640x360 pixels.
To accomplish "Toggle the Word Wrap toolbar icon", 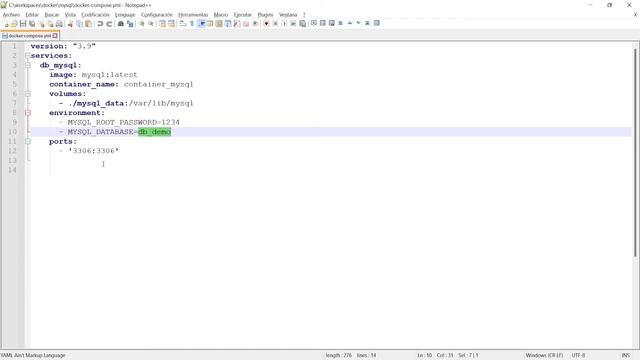I will 182,24.
